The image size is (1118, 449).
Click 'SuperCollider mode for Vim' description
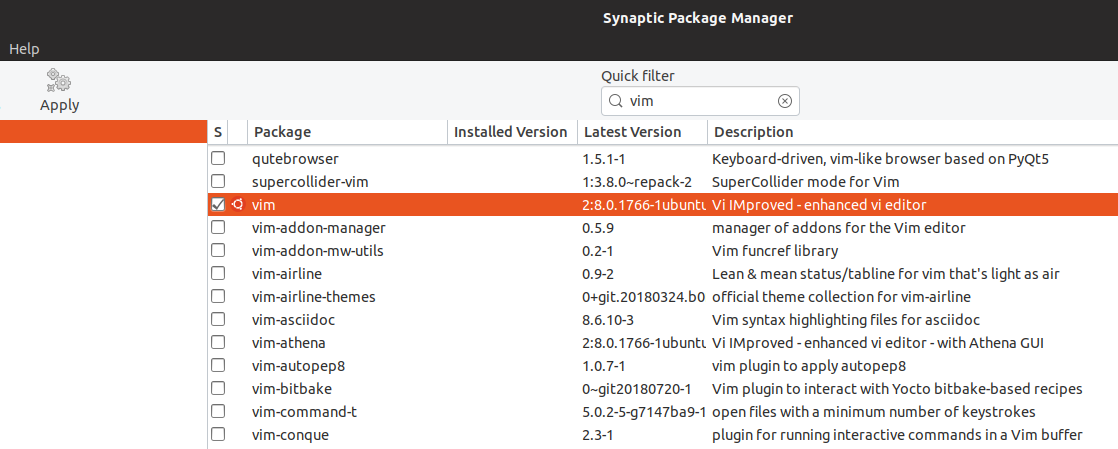(806, 182)
